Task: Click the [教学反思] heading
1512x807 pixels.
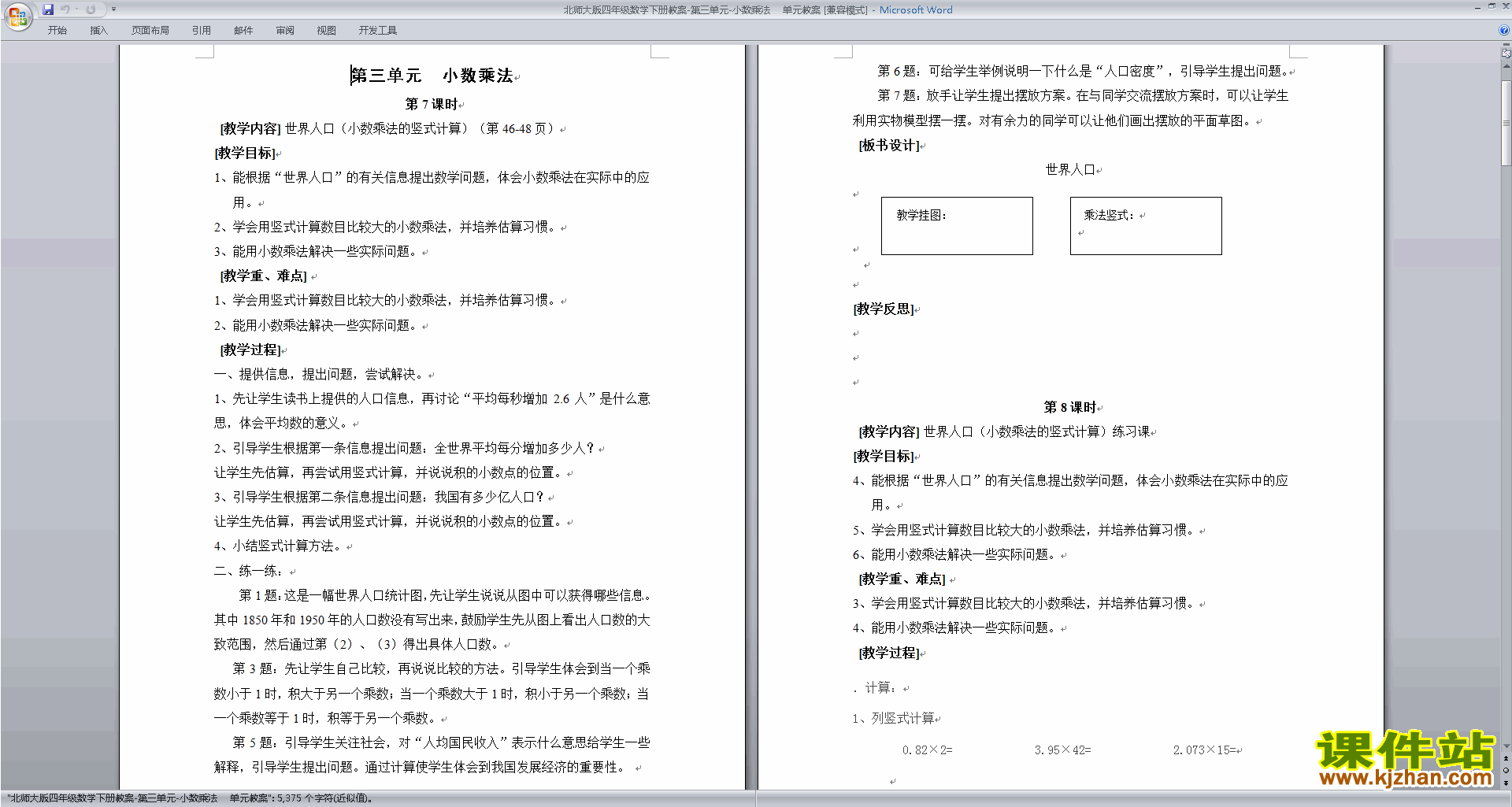Action: pyautogui.click(x=884, y=309)
